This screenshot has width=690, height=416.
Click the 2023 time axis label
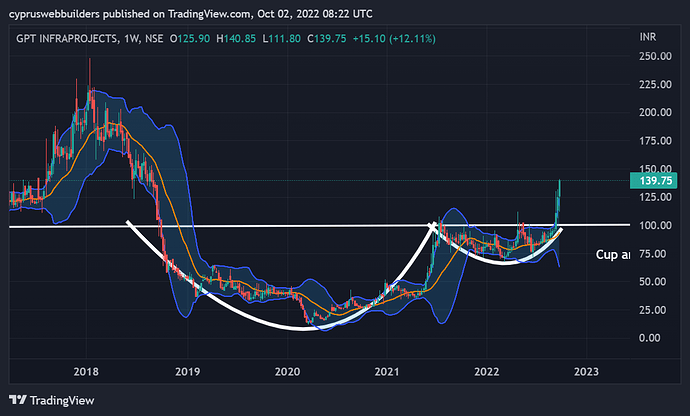point(586,372)
